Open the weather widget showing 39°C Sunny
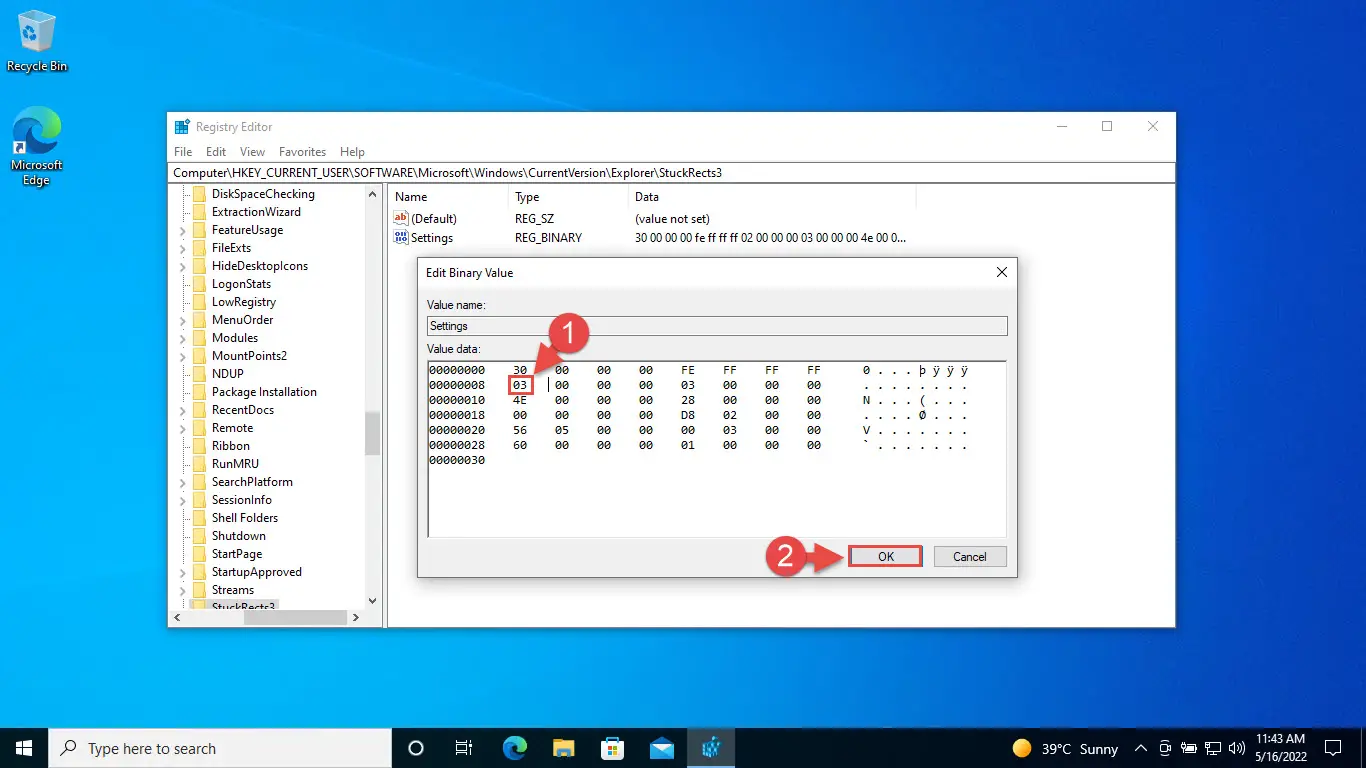 (1065, 748)
